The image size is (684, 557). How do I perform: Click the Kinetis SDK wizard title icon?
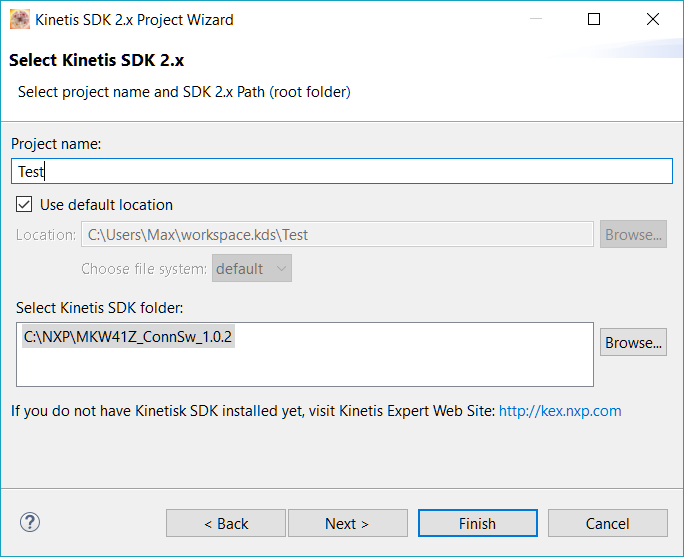[20, 19]
